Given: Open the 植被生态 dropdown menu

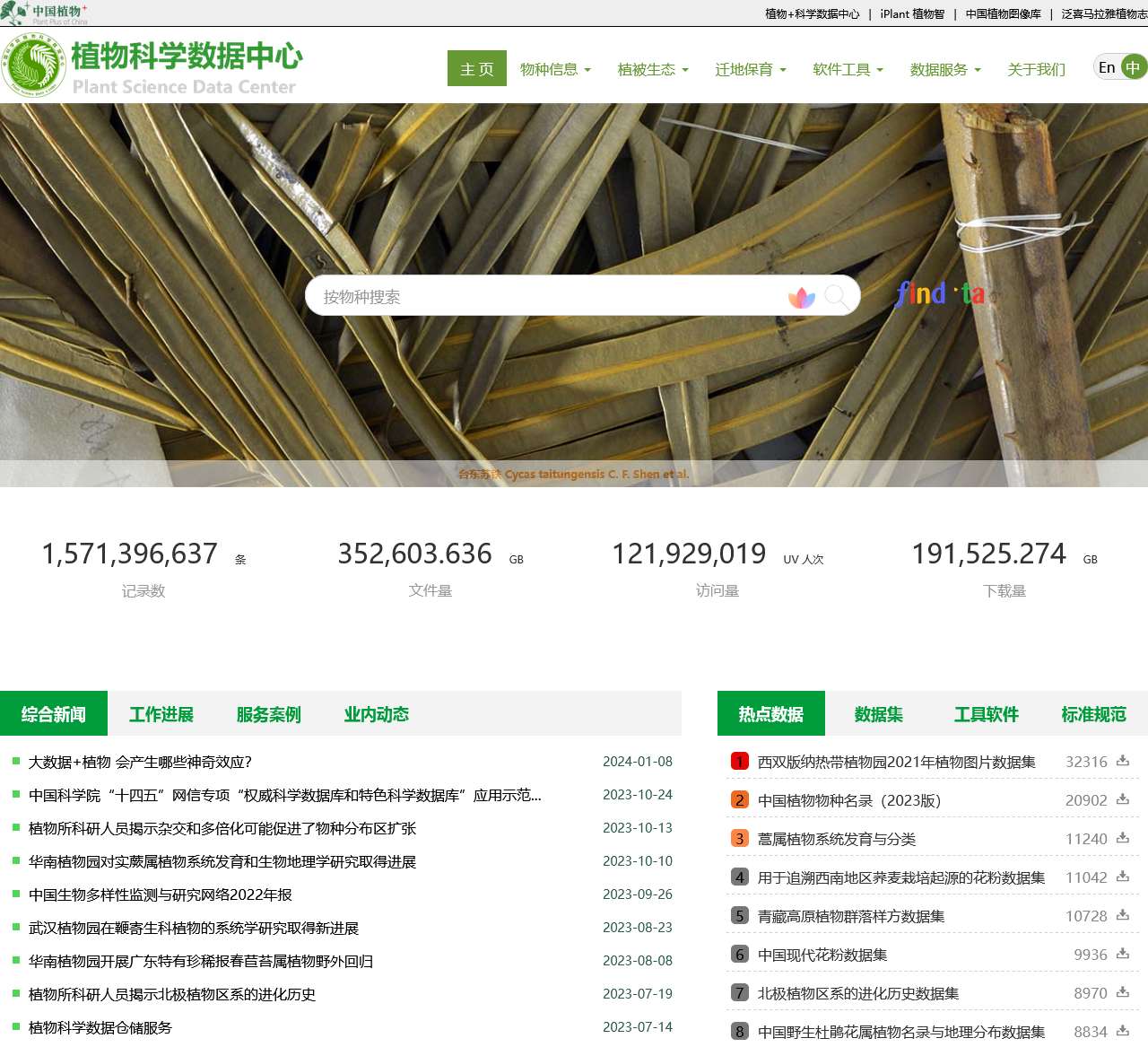Looking at the screenshot, I should click(653, 69).
